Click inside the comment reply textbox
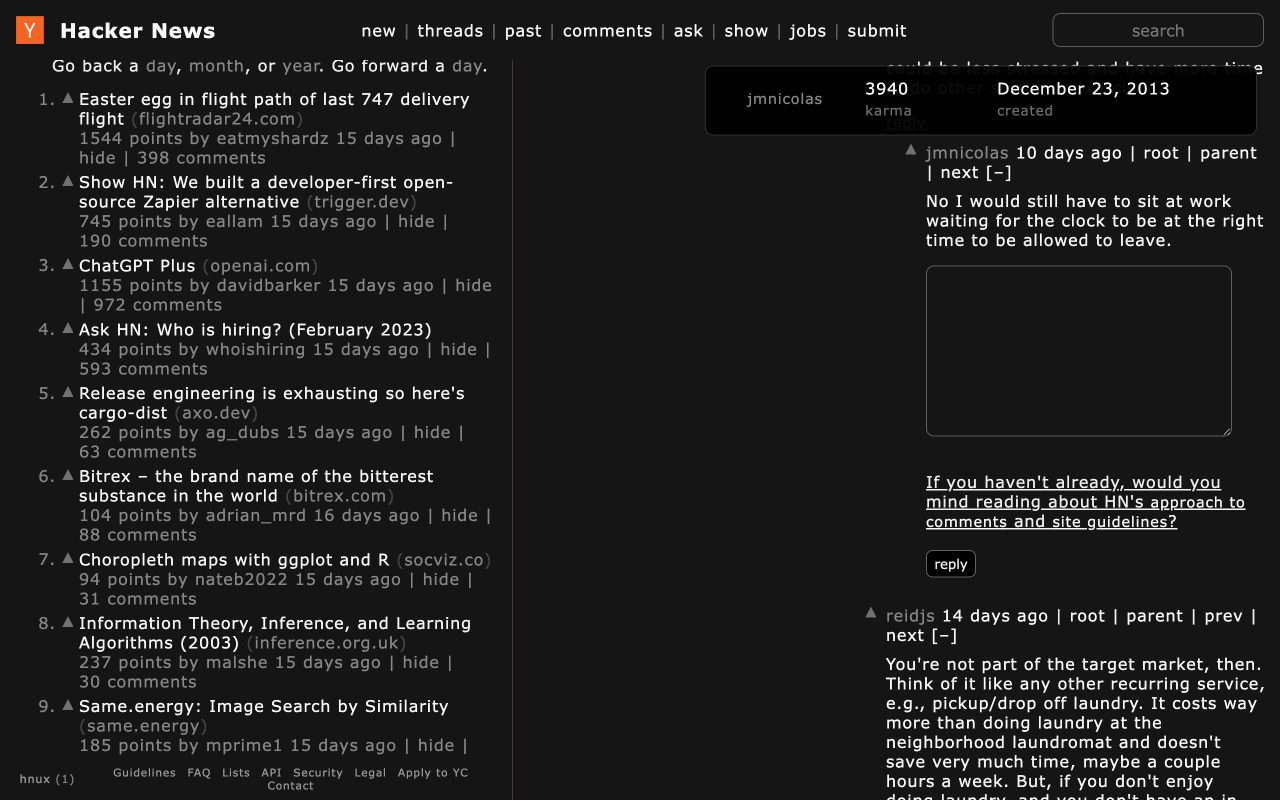1280x800 pixels. click(x=1078, y=350)
